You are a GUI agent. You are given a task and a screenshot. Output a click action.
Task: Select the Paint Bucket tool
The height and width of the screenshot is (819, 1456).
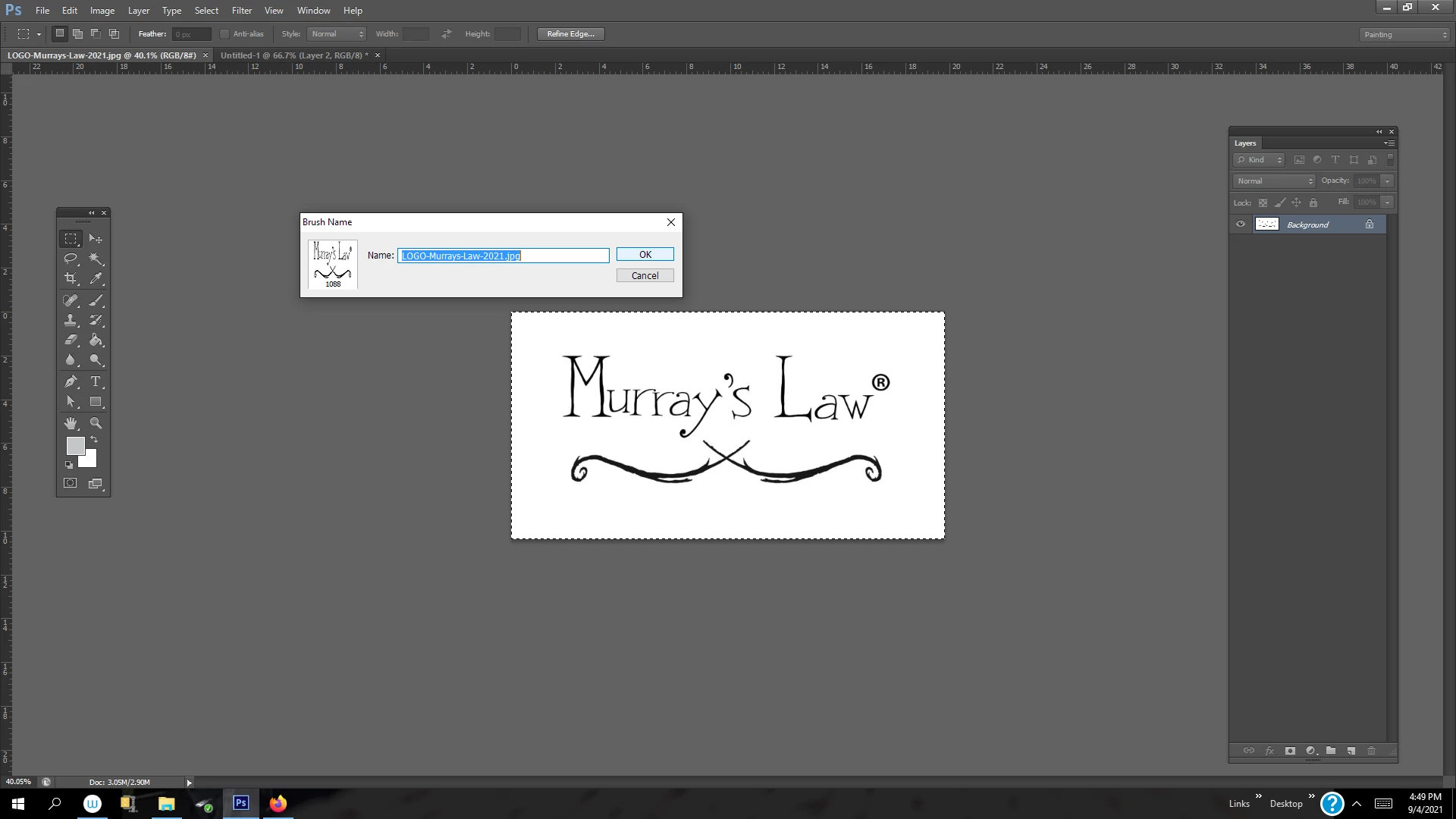coord(96,340)
